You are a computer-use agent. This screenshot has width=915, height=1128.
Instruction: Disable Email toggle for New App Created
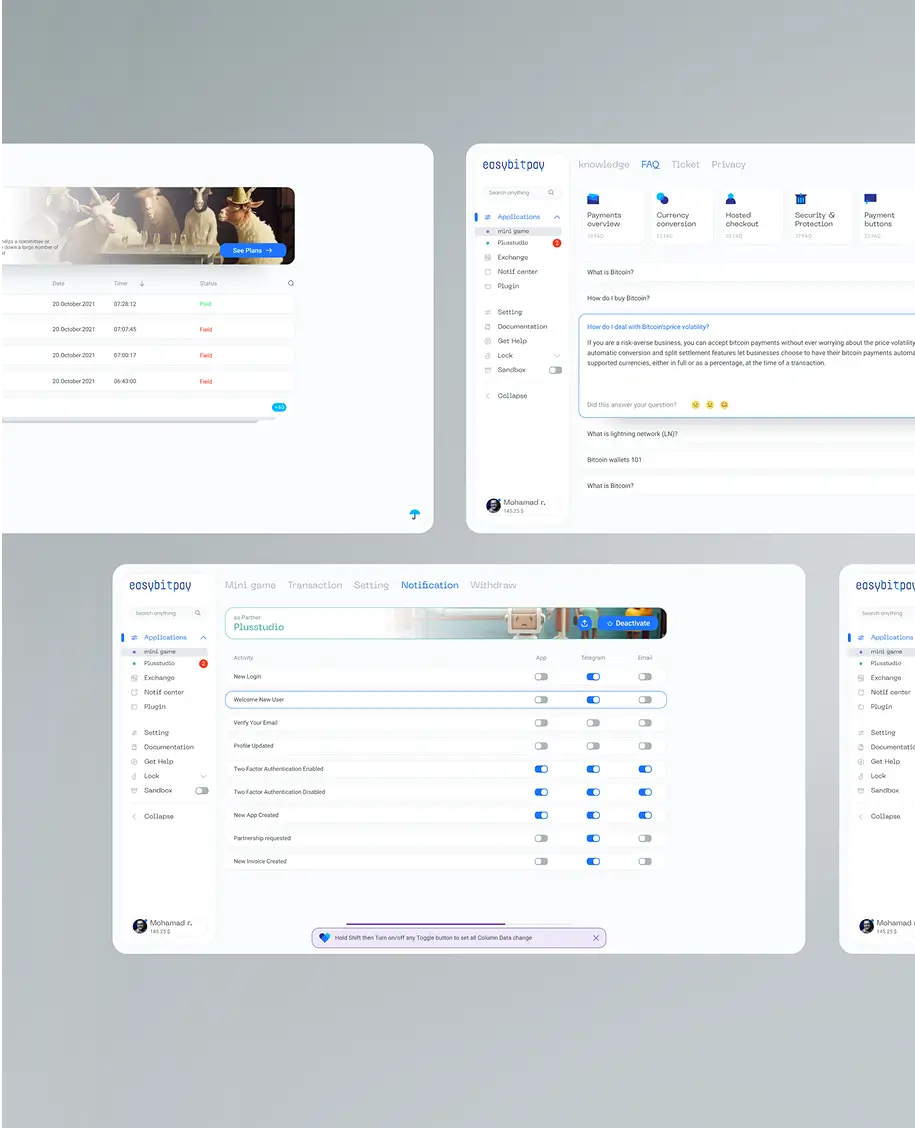coord(645,815)
